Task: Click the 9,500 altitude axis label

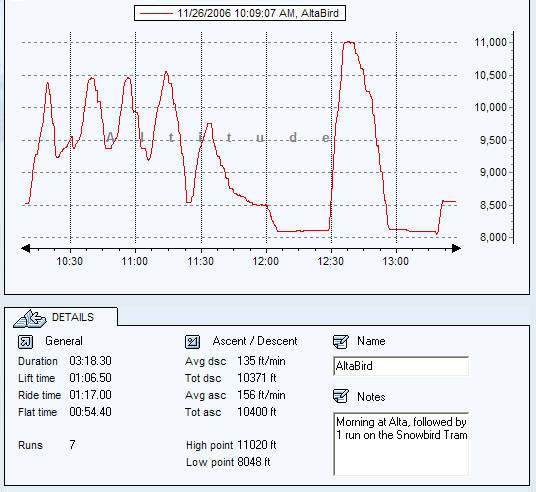Action: [x=493, y=140]
